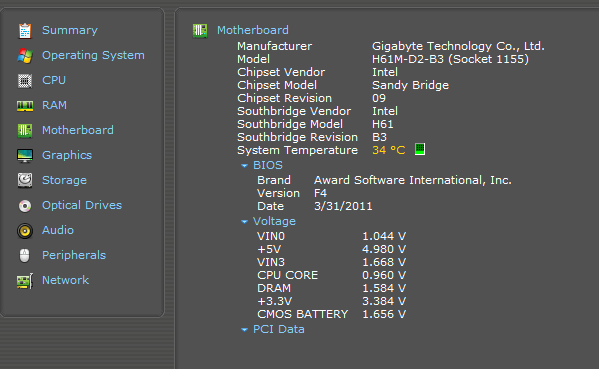Image resolution: width=599 pixels, height=369 pixels.
Task: Open the Summary section
Action: click(x=70, y=30)
